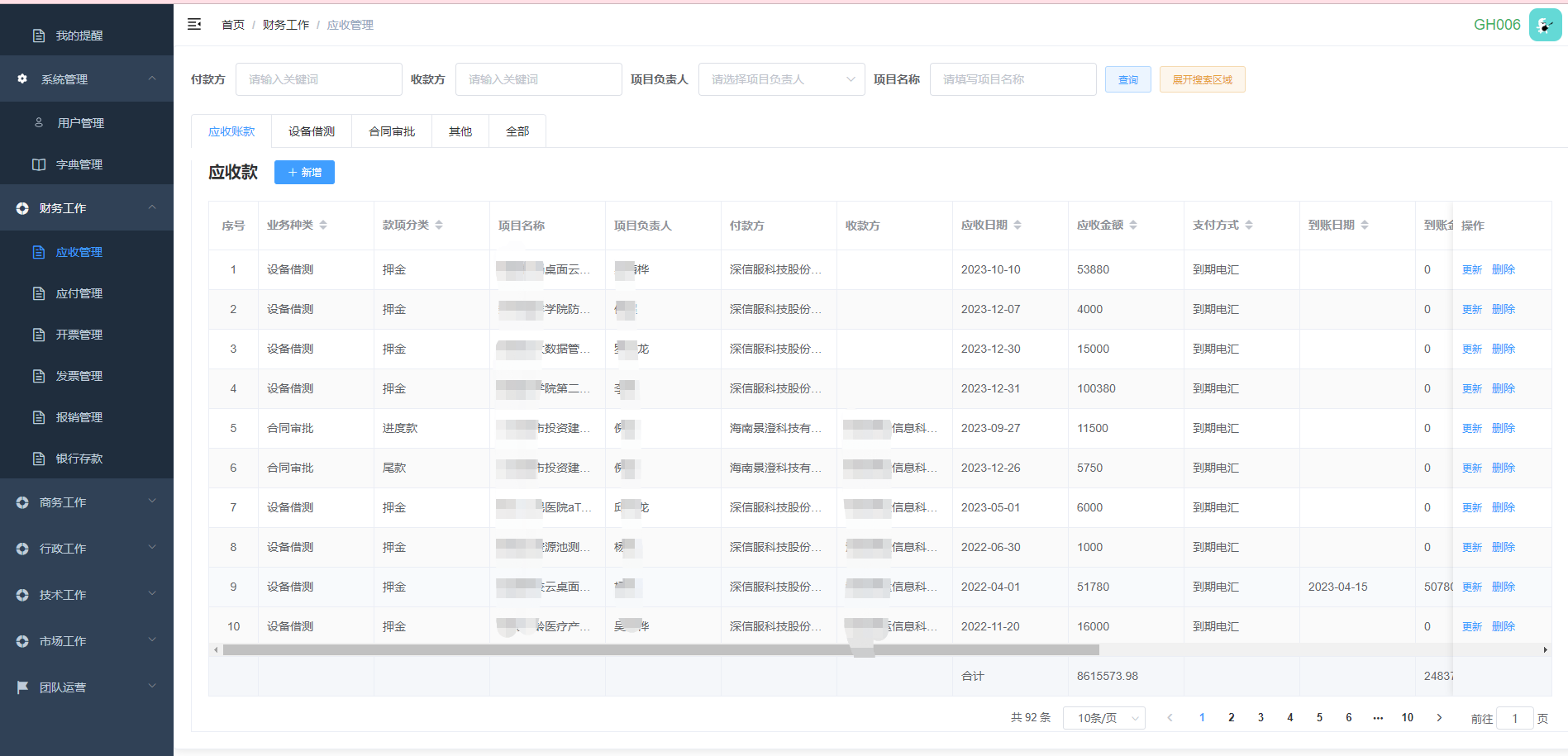Click the 市场工作 circle icon

click(22, 641)
